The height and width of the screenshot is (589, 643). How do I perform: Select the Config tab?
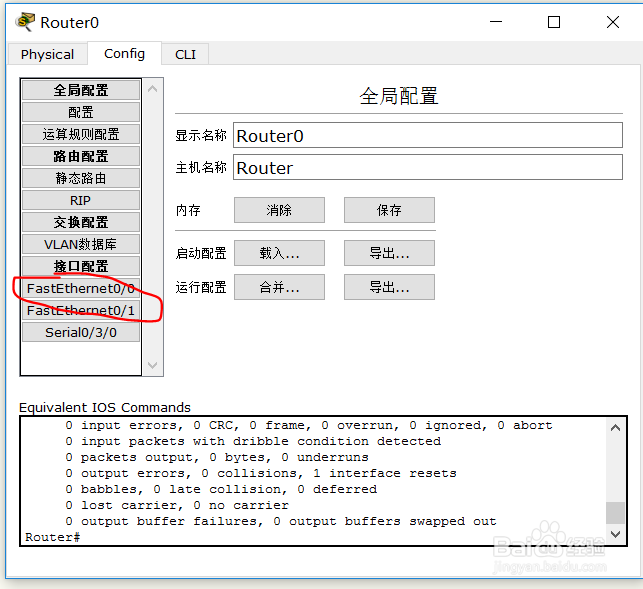pos(124,53)
